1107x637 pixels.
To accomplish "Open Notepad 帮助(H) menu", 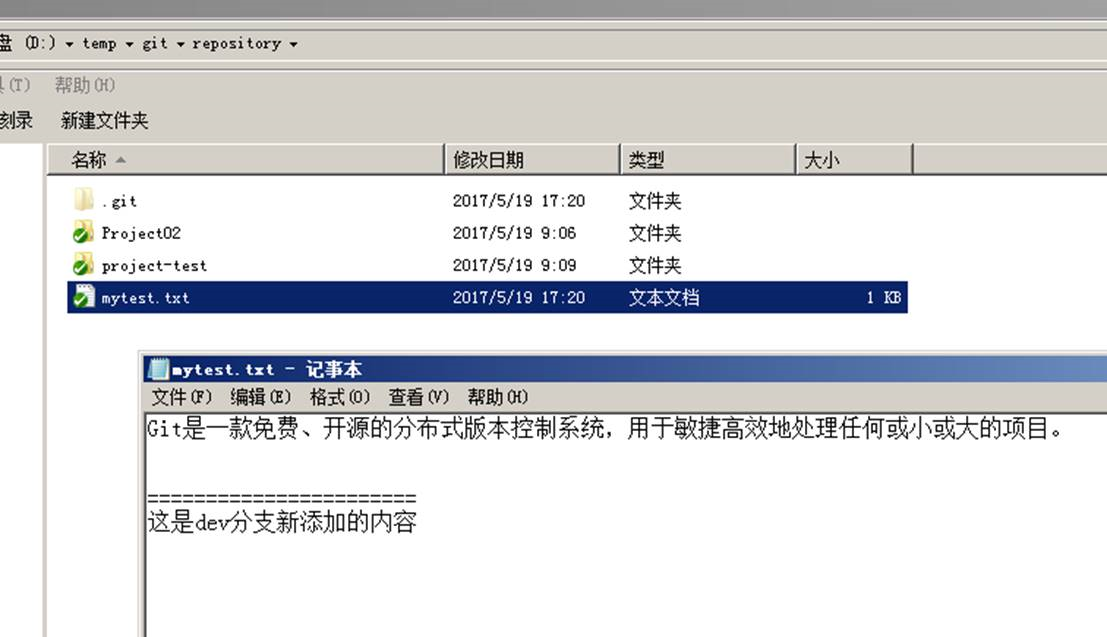I will coord(498,397).
